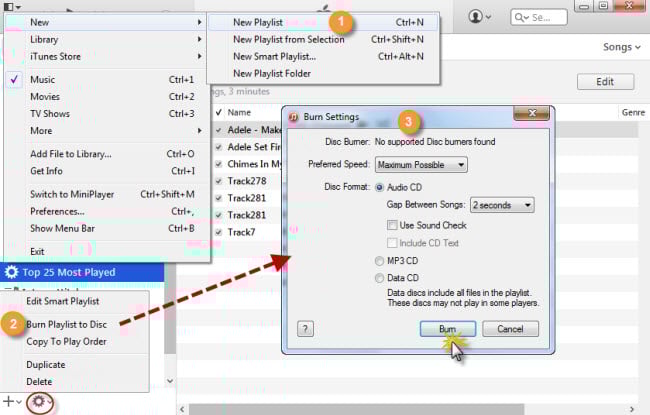Uncheck the Chimes In My song checkbox
650x415 pixels.
point(218,164)
